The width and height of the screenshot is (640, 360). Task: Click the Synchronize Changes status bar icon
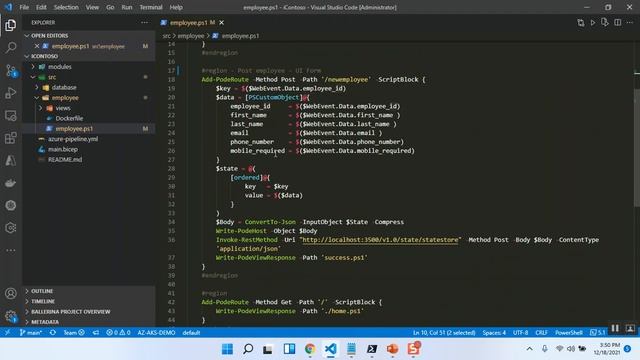[x=53, y=333]
